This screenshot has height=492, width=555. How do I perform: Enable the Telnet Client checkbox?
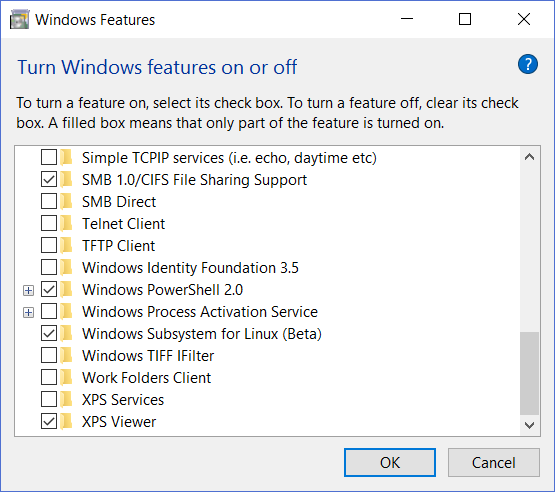[x=49, y=224]
